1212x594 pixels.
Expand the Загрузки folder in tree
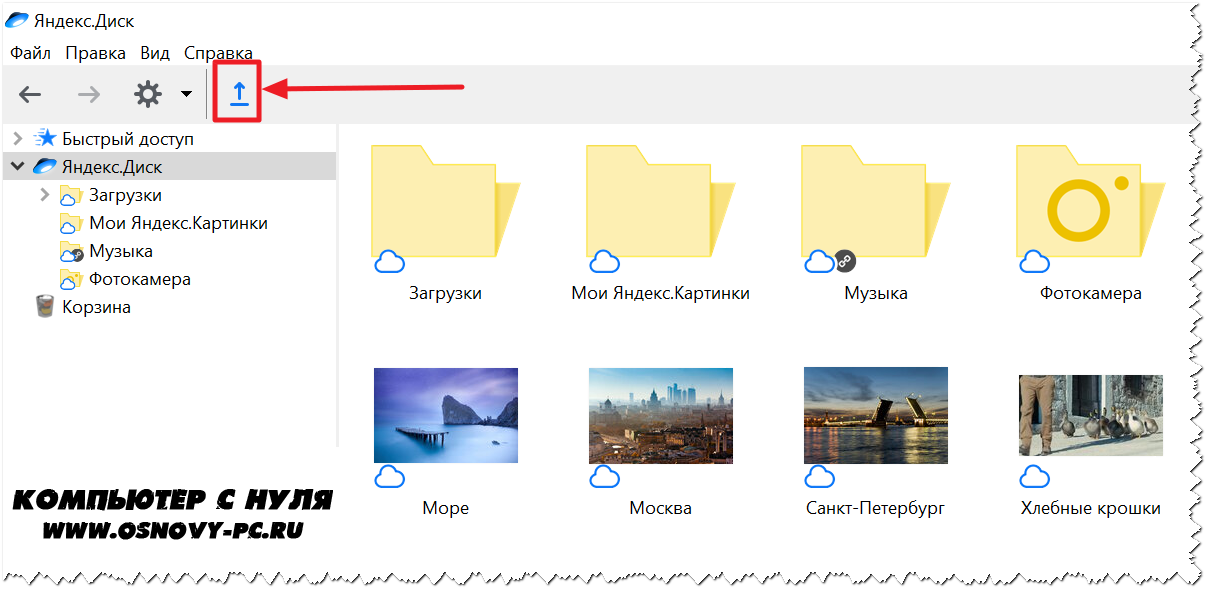pos(44,195)
